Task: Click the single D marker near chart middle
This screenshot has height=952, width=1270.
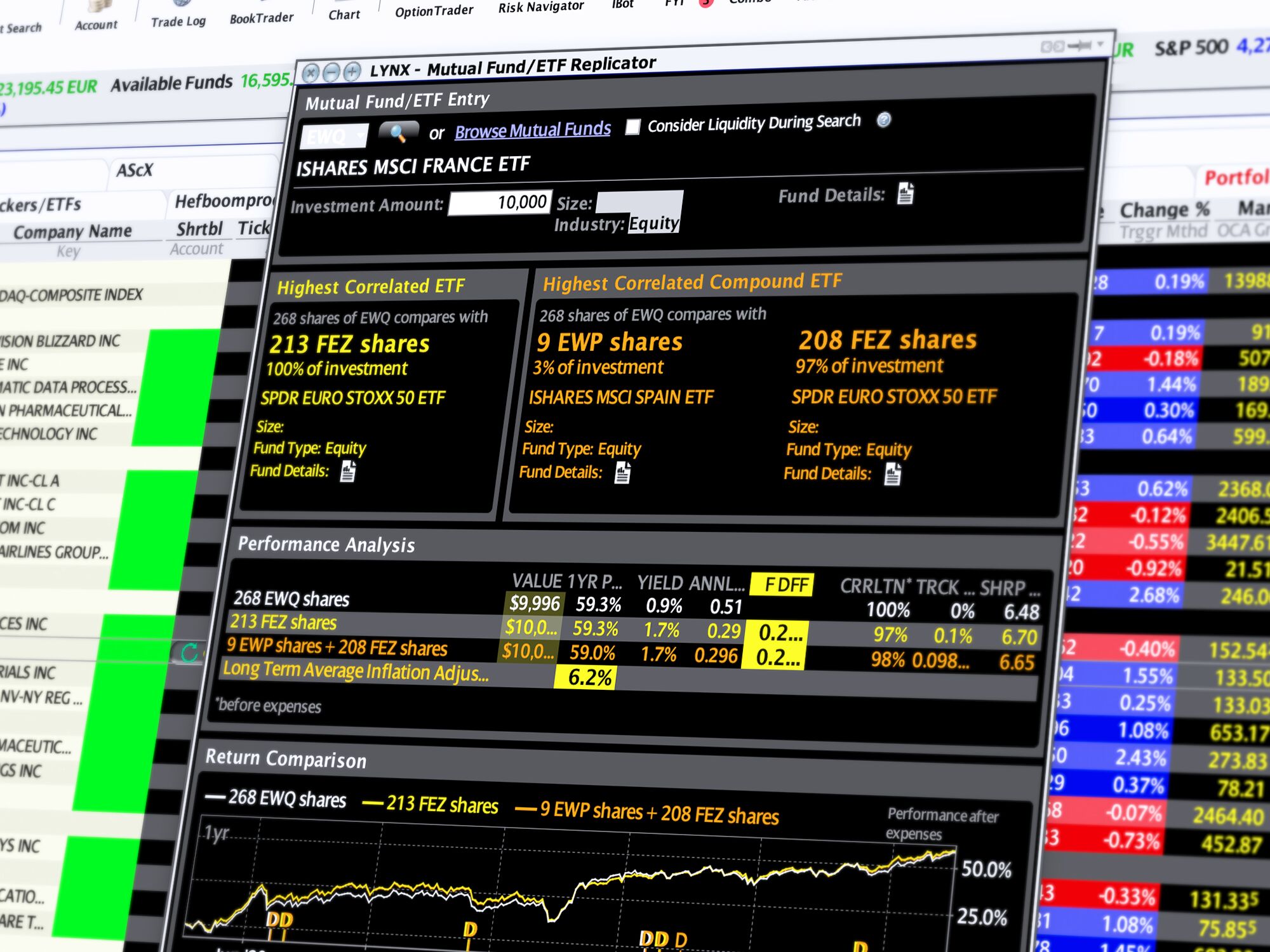Action: (x=470, y=929)
